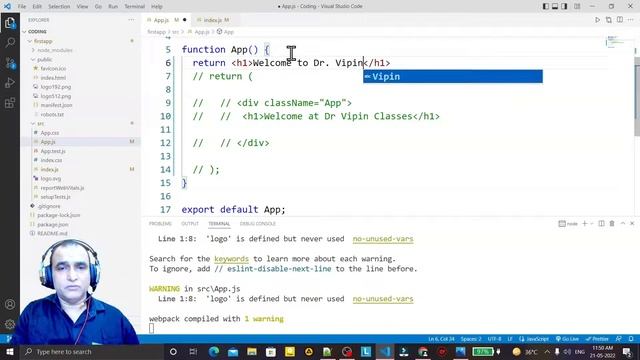
Task: Collapse the firstapp folder
Action: (x=80, y=41)
